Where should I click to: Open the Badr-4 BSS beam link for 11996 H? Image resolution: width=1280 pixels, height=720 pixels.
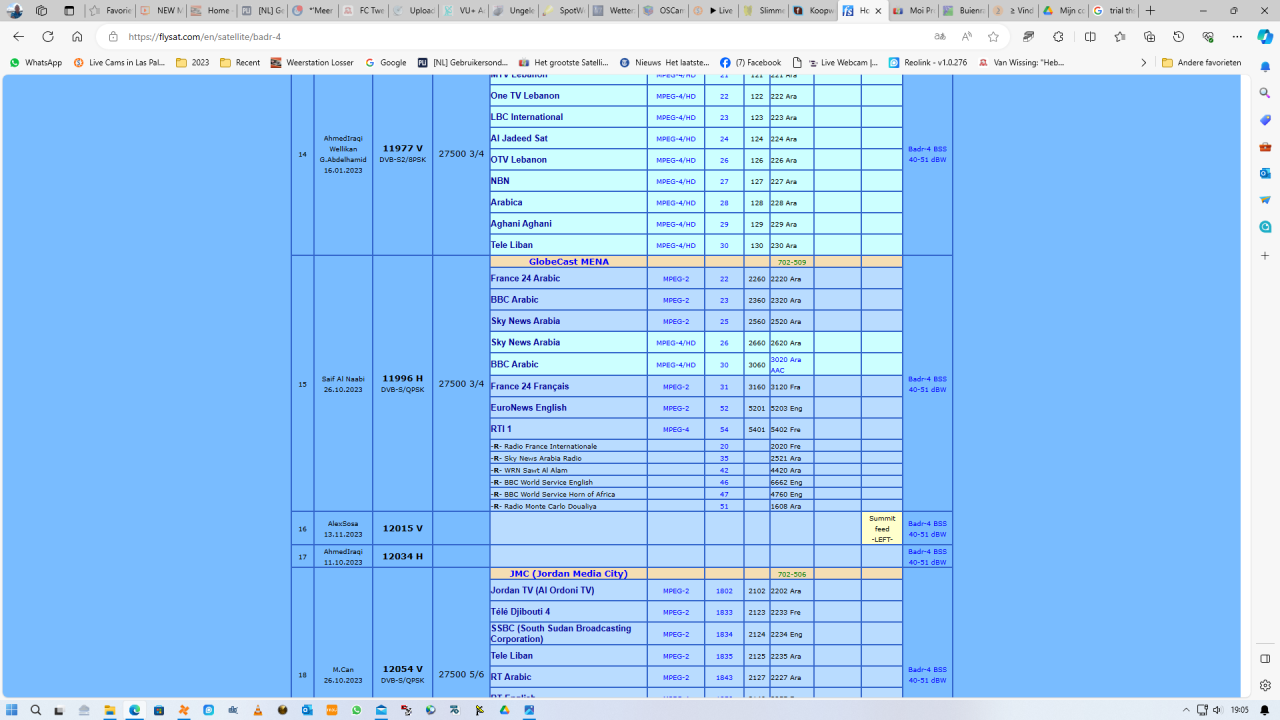(x=927, y=384)
